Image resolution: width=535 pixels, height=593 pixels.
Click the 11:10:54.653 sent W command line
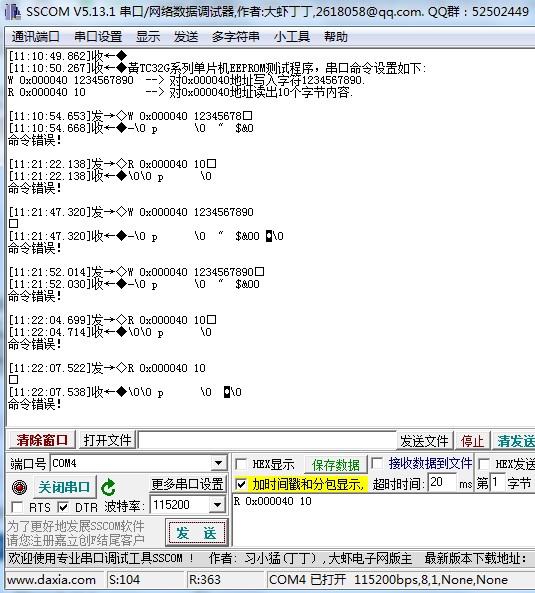[130, 116]
